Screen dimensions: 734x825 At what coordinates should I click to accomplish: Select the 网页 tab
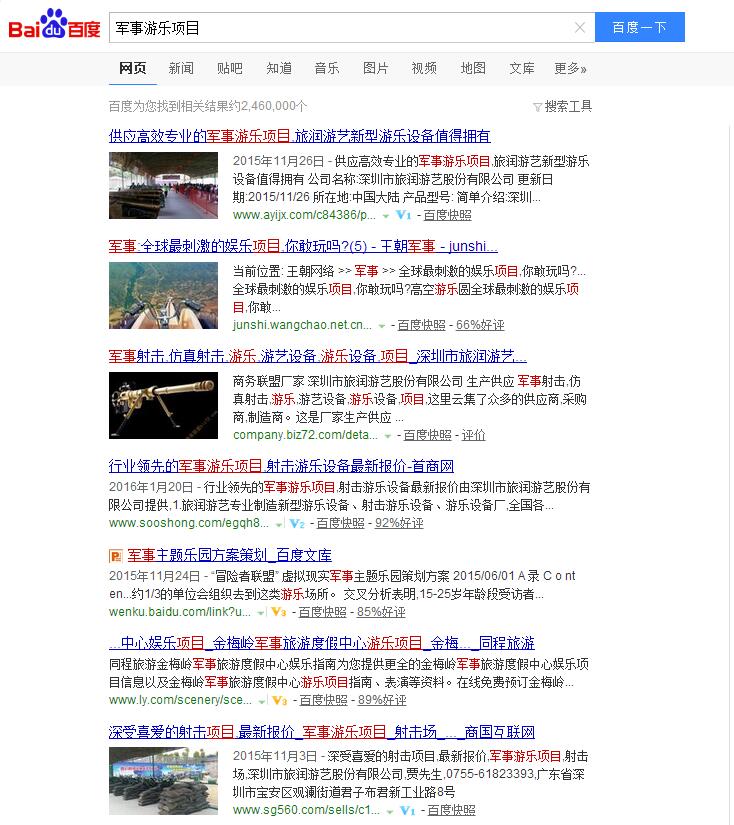coord(133,68)
